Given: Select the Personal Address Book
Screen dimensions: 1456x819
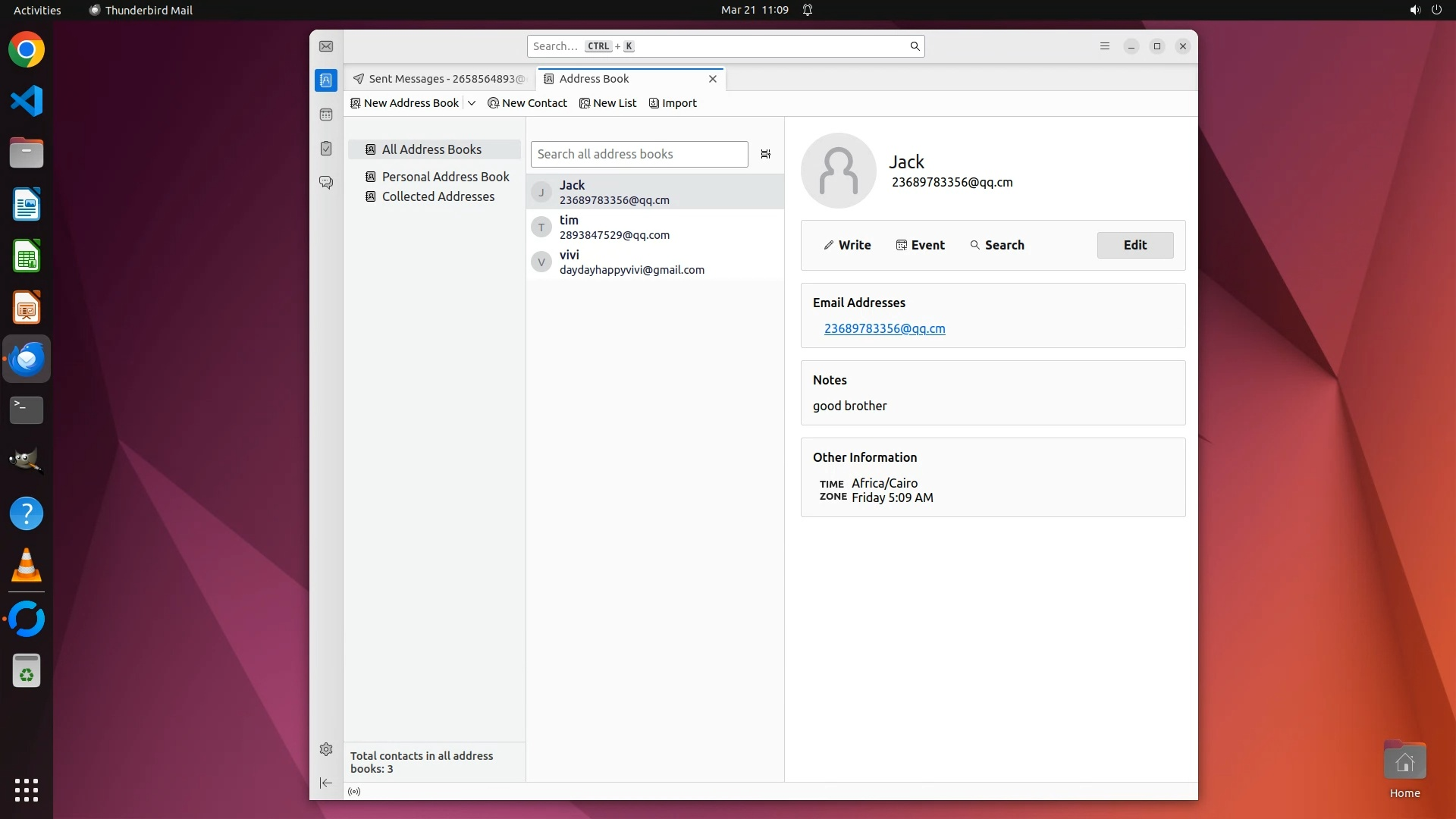Looking at the screenshot, I should pyautogui.click(x=445, y=177).
